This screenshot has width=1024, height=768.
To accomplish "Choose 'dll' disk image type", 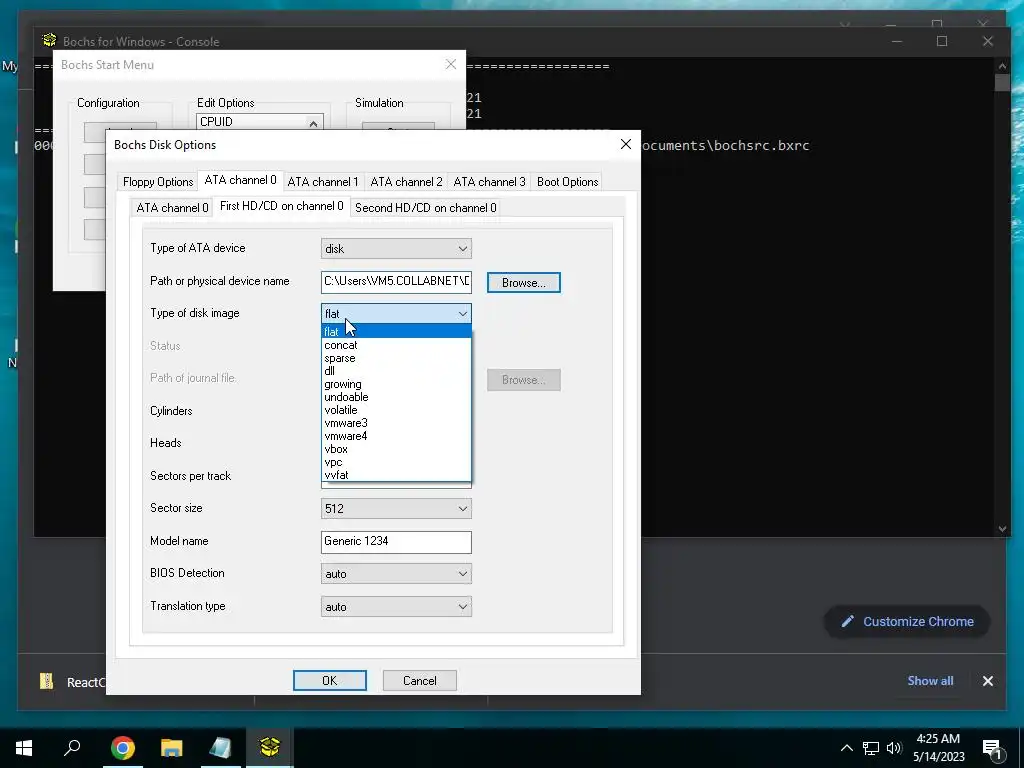I will pyautogui.click(x=396, y=371).
